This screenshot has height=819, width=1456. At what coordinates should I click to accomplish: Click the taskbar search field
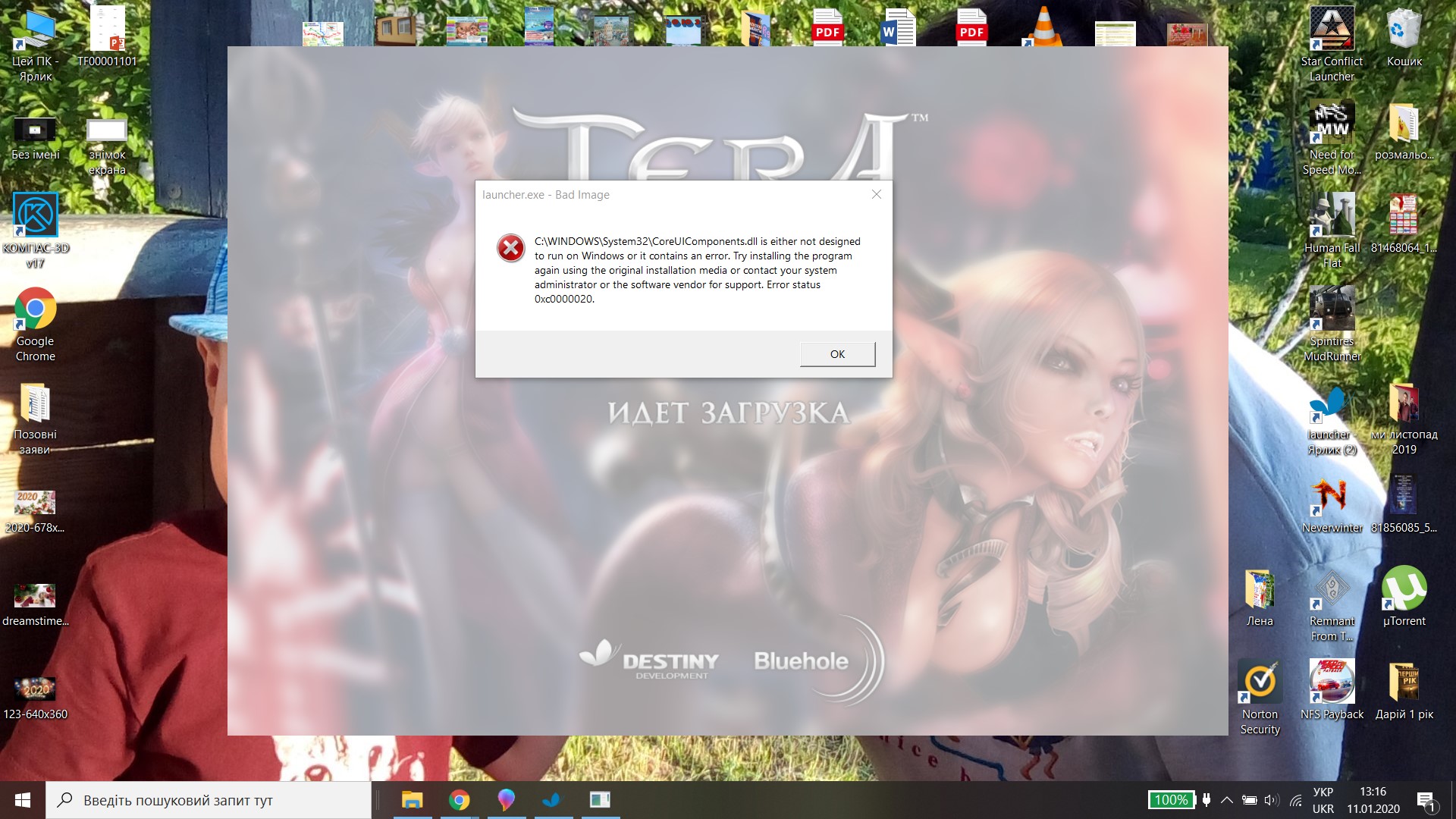[x=209, y=800]
